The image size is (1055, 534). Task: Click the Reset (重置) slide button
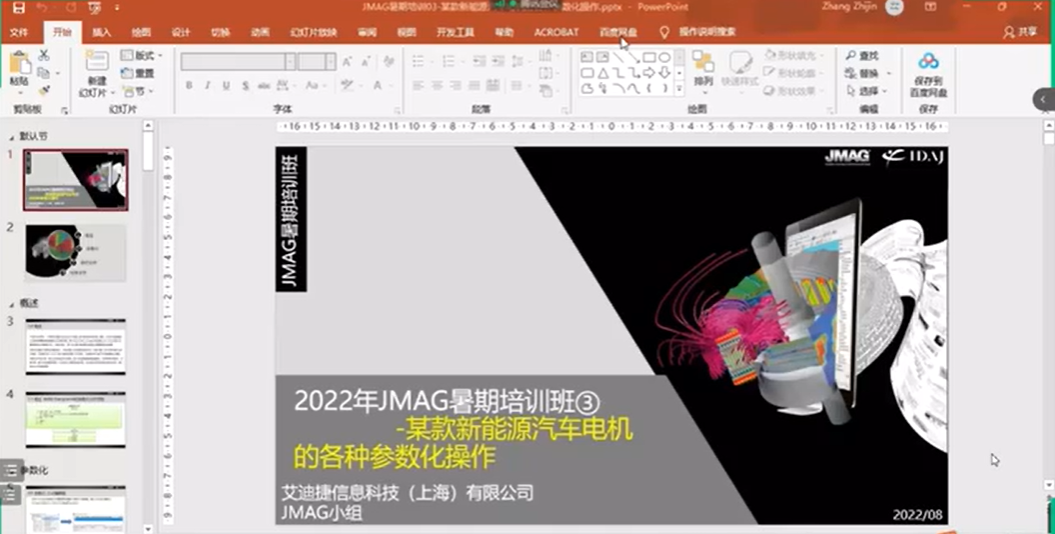(x=137, y=73)
